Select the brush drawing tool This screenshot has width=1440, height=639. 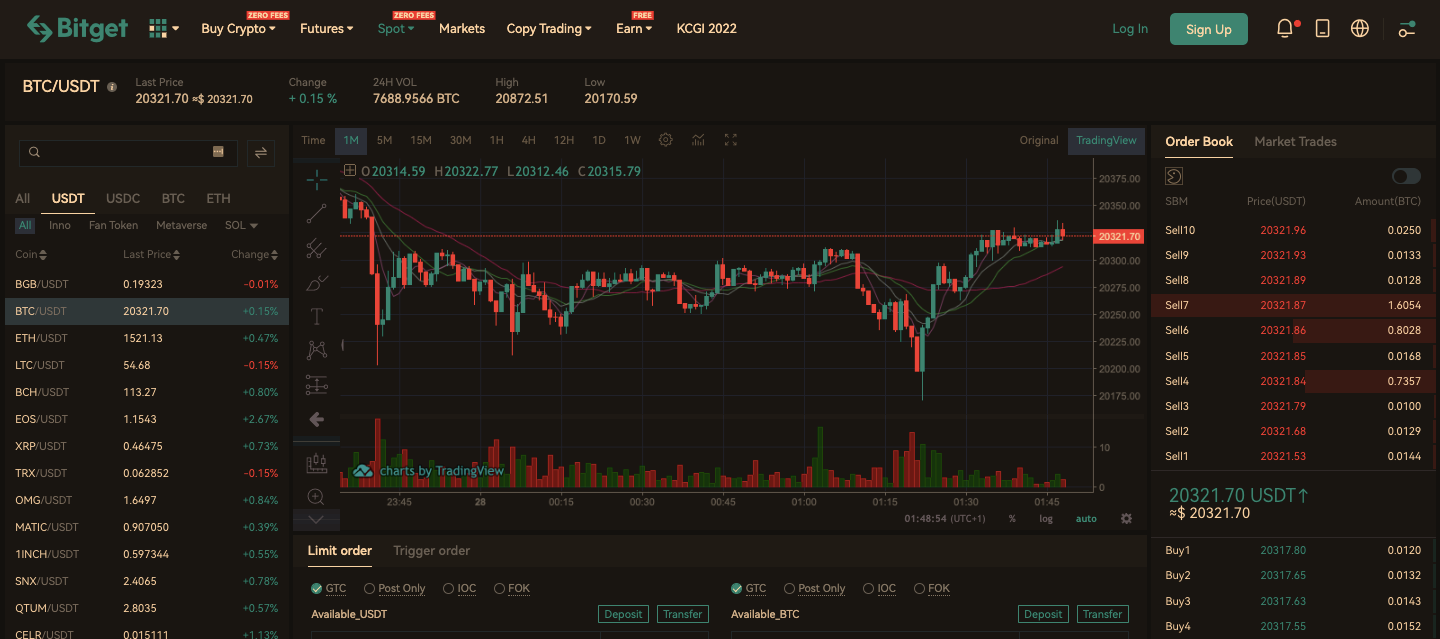click(x=316, y=283)
